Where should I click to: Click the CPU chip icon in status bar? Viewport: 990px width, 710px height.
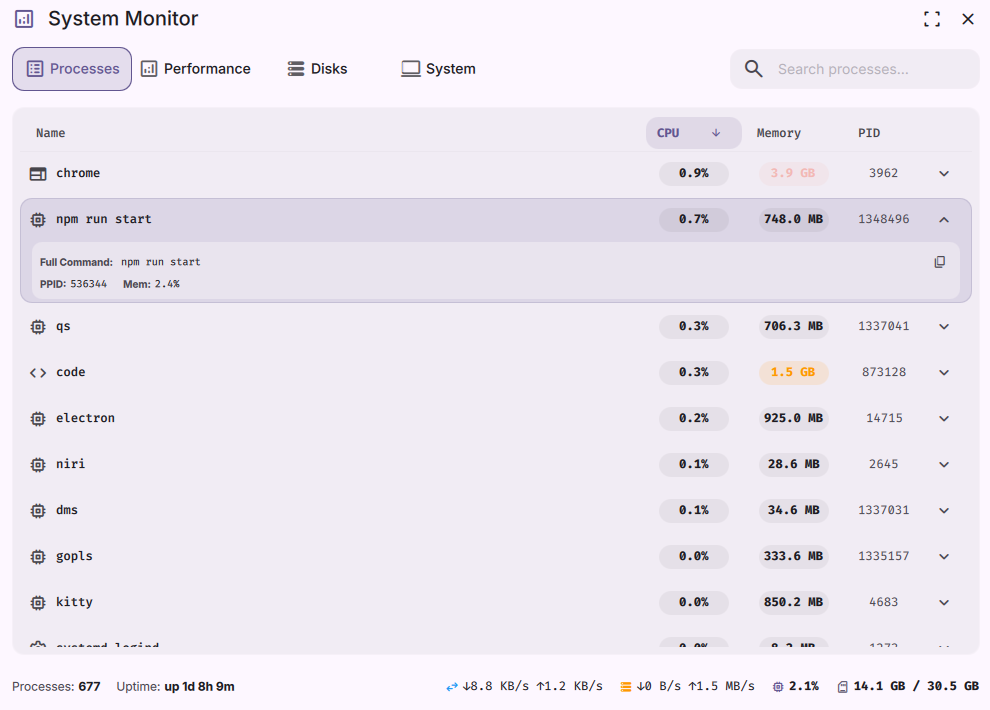coord(778,687)
